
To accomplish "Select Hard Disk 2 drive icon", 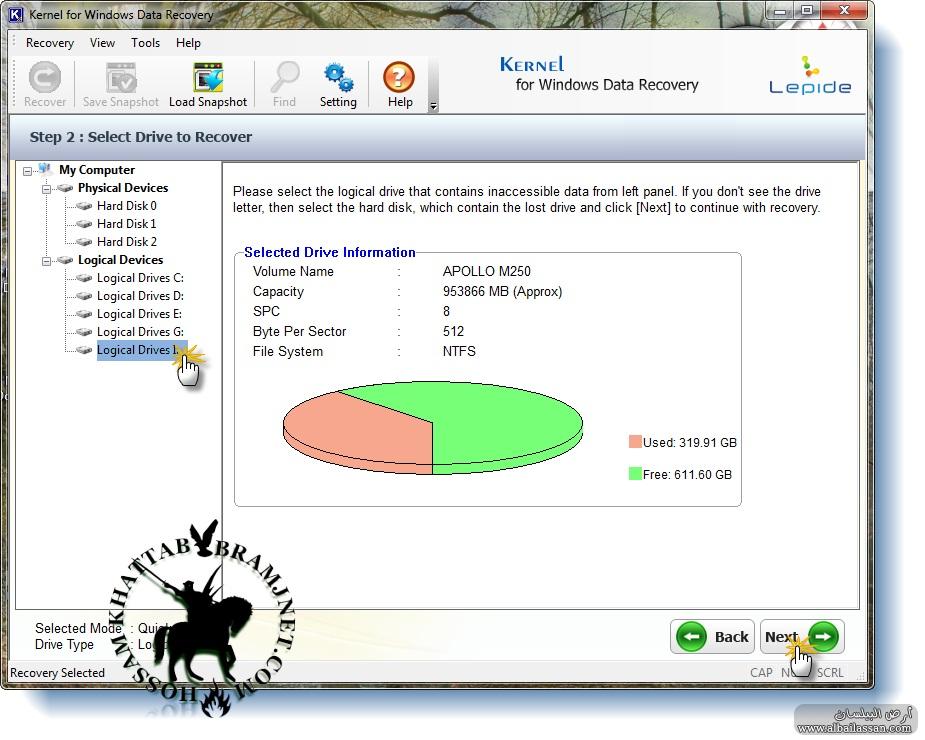I will coord(84,242).
